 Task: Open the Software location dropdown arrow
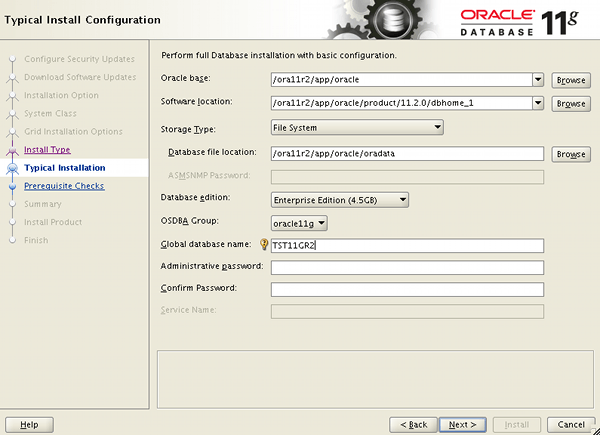point(538,103)
